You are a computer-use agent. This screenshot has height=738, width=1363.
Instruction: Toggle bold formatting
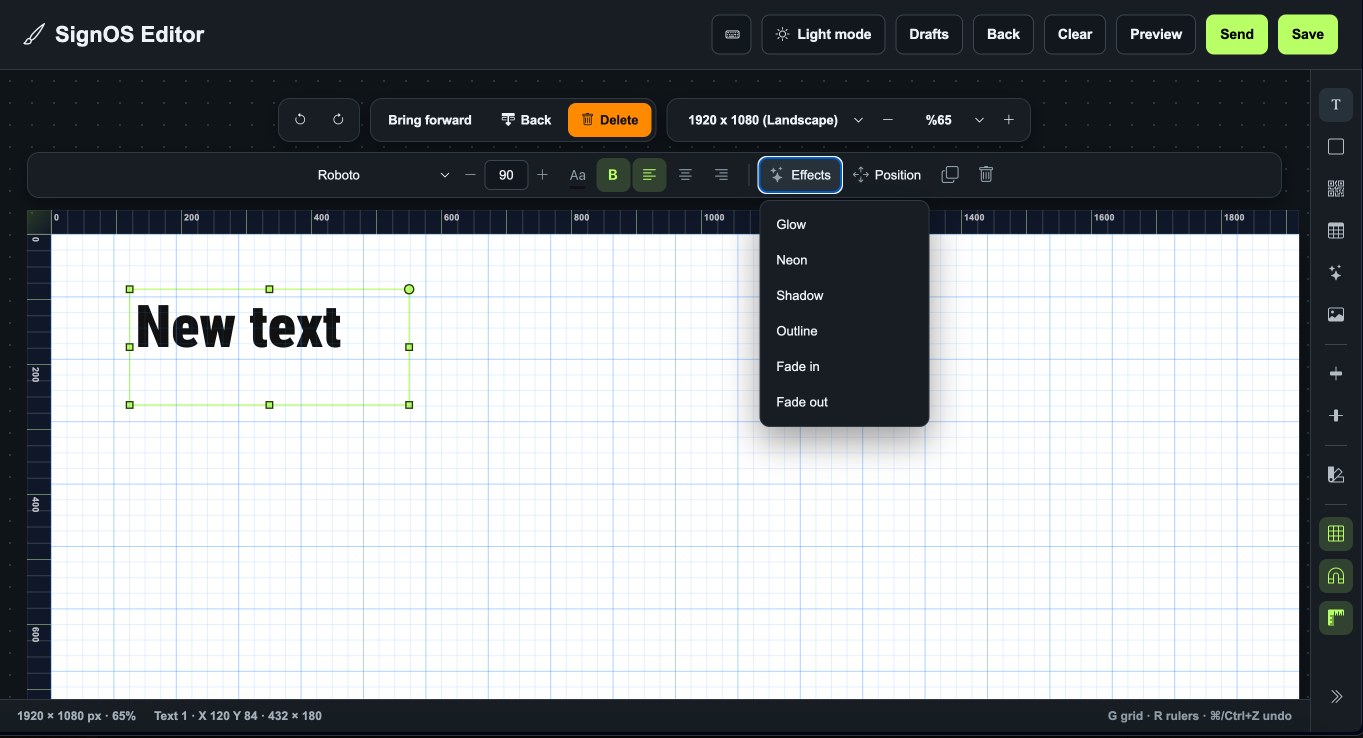pyautogui.click(x=613, y=175)
